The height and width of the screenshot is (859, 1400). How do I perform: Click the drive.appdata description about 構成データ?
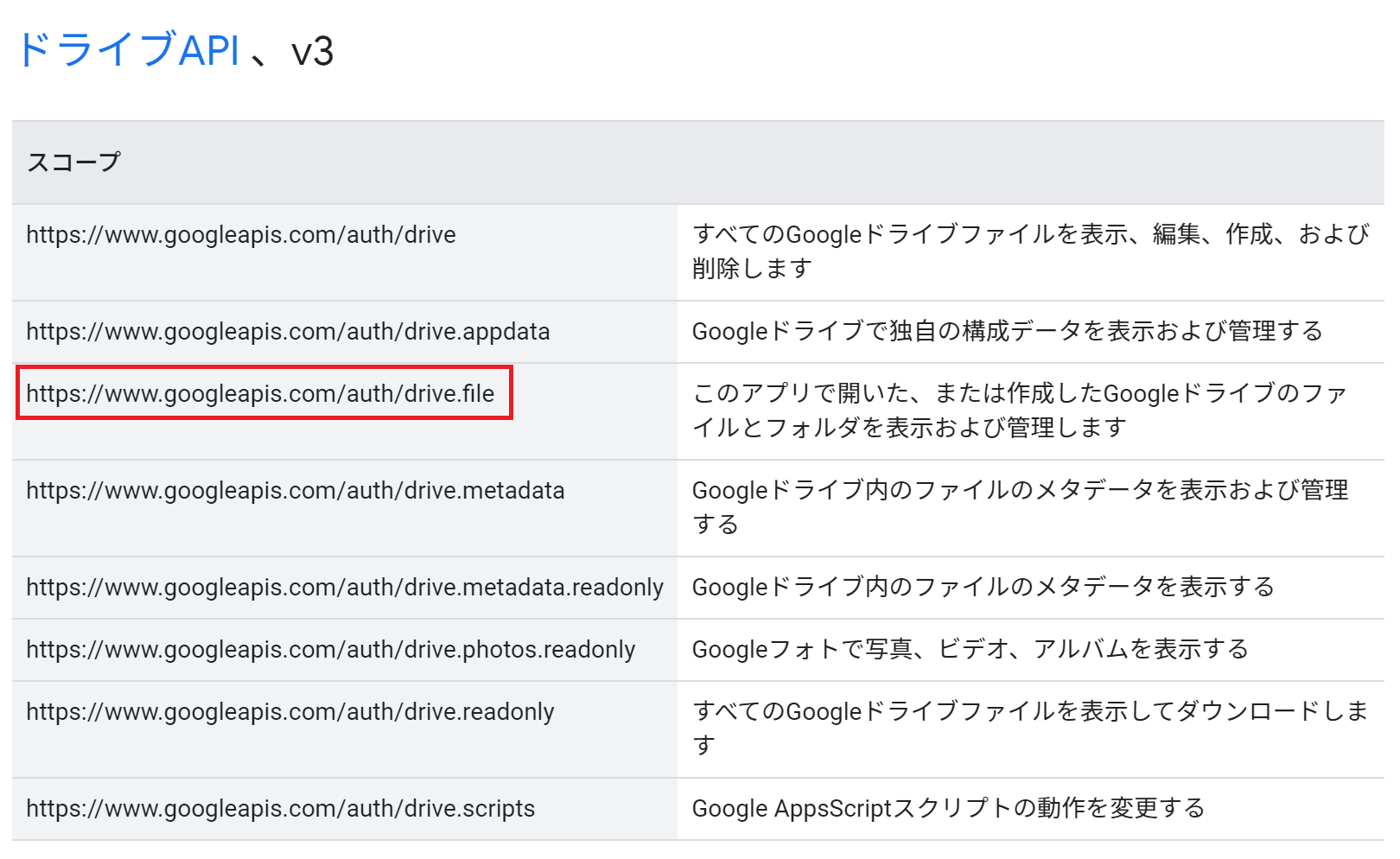coord(1007,332)
